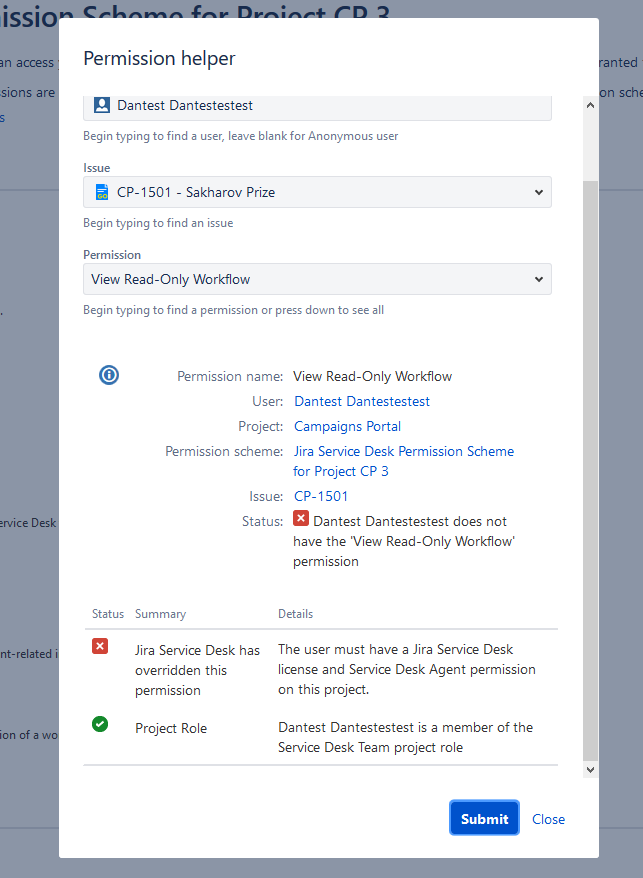Open the Jira Service Desk Permission Scheme link
Image resolution: width=643 pixels, height=878 pixels.
403,461
